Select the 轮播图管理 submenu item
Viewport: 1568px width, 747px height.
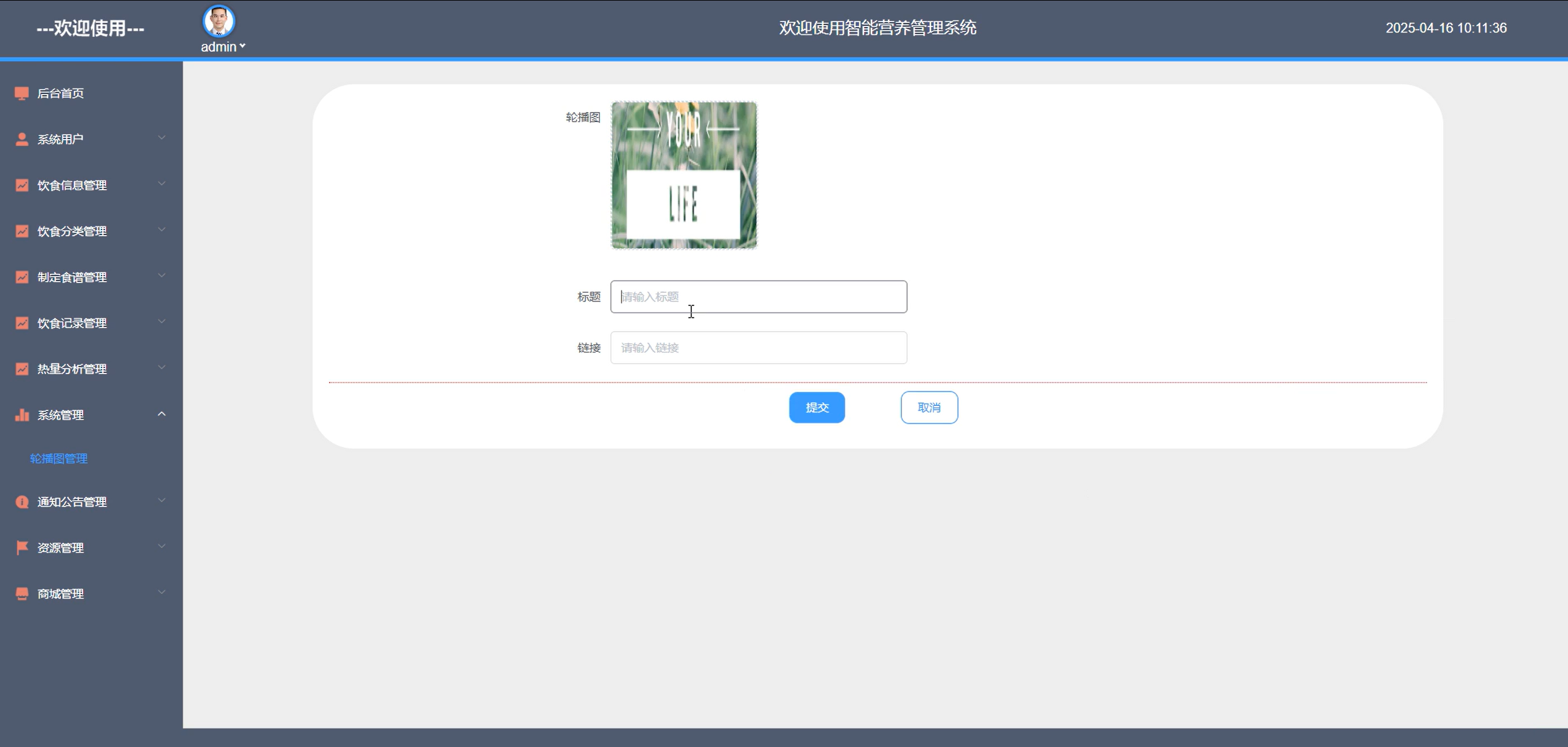(58, 458)
